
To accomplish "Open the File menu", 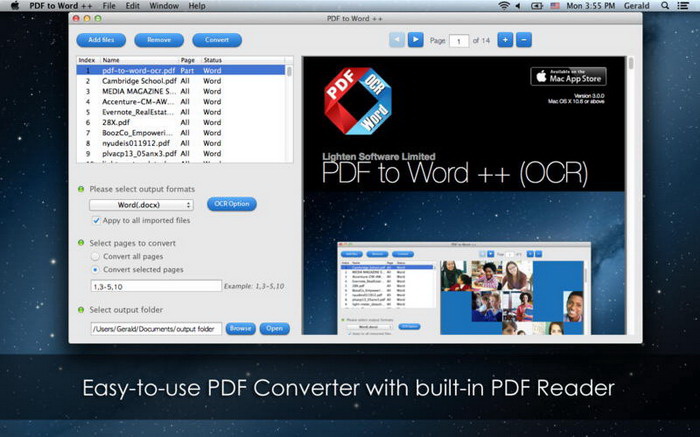I will (109, 6).
